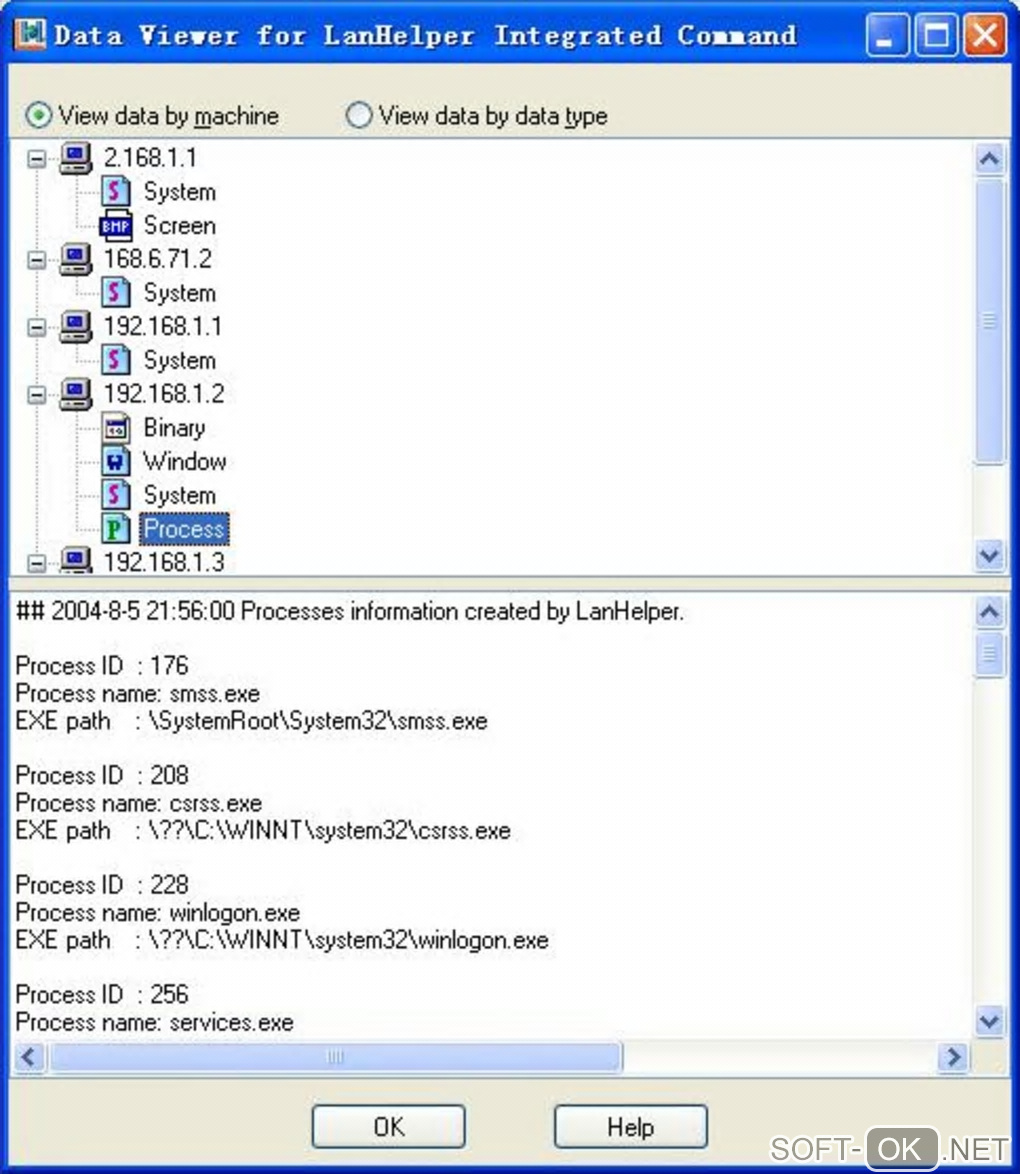Click the line 'Process ID : 228'
The width and height of the screenshot is (1020, 1174).
coord(102,884)
